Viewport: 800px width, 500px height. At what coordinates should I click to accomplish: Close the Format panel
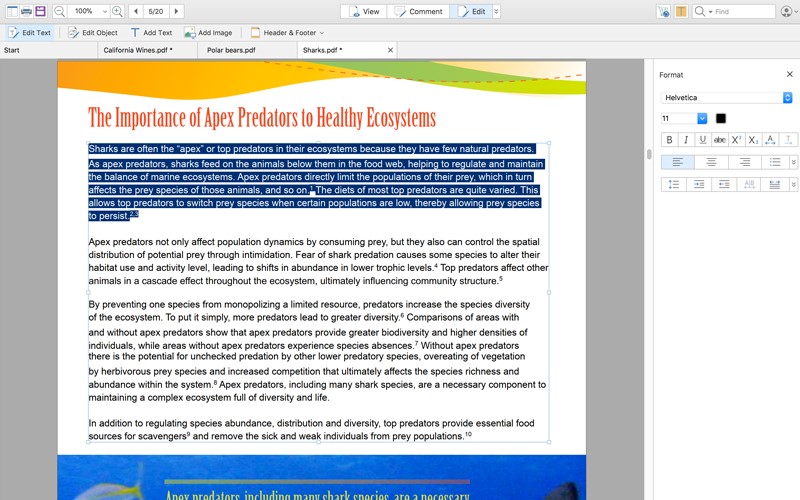click(790, 74)
